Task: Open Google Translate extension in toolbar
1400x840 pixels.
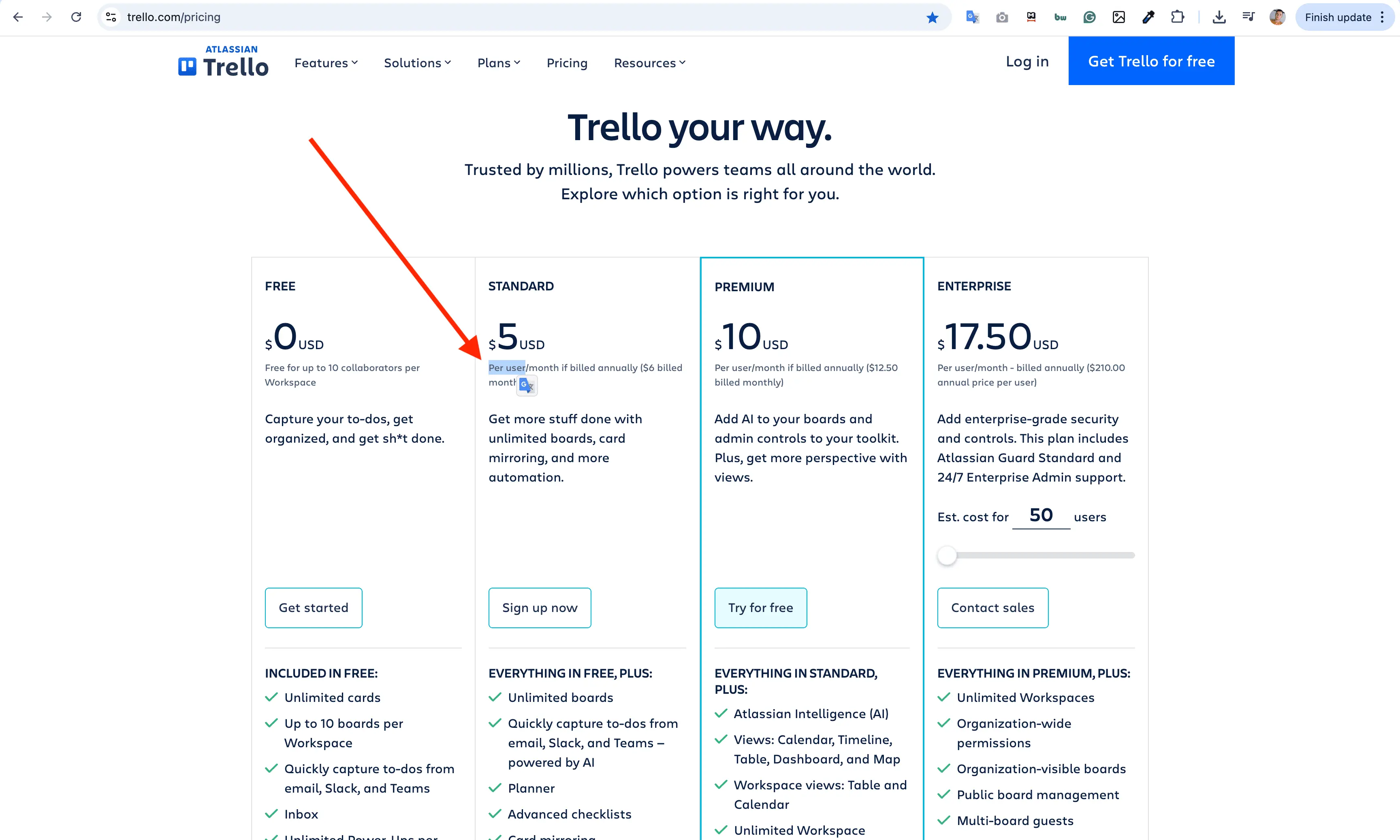Action: point(973,17)
